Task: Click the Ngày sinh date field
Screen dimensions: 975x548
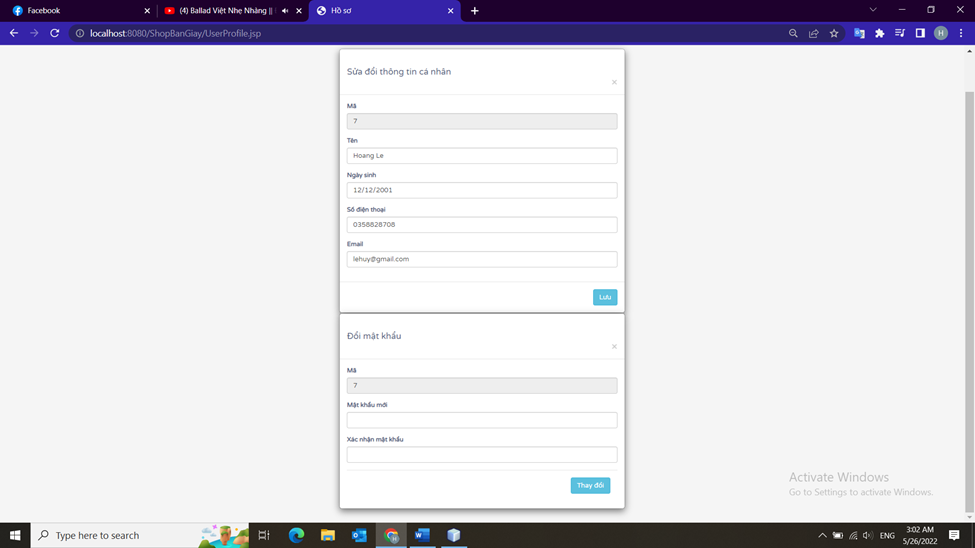Action: click(x=482, y=190)
